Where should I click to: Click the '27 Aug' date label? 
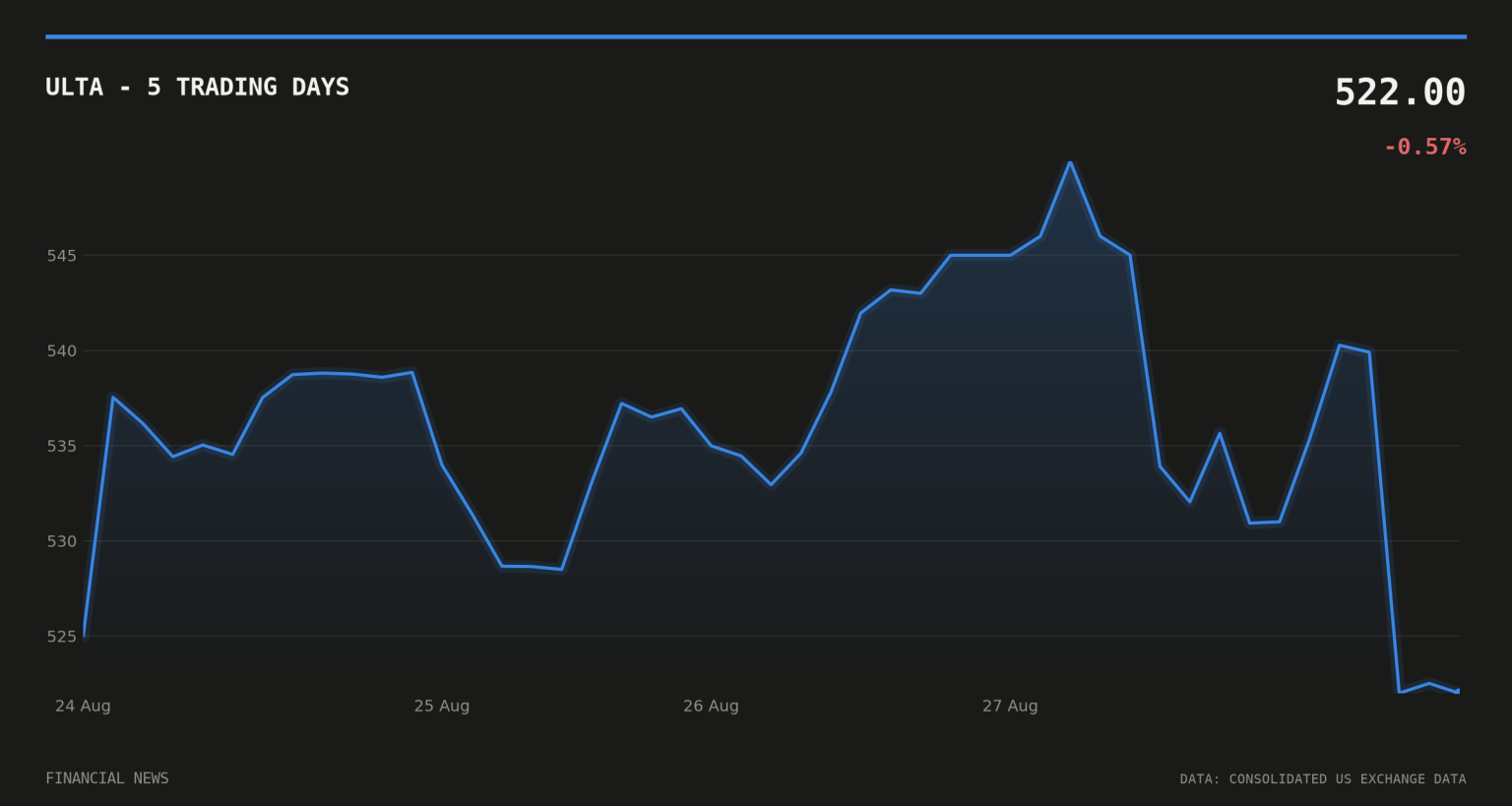(x=1010, y=706)
